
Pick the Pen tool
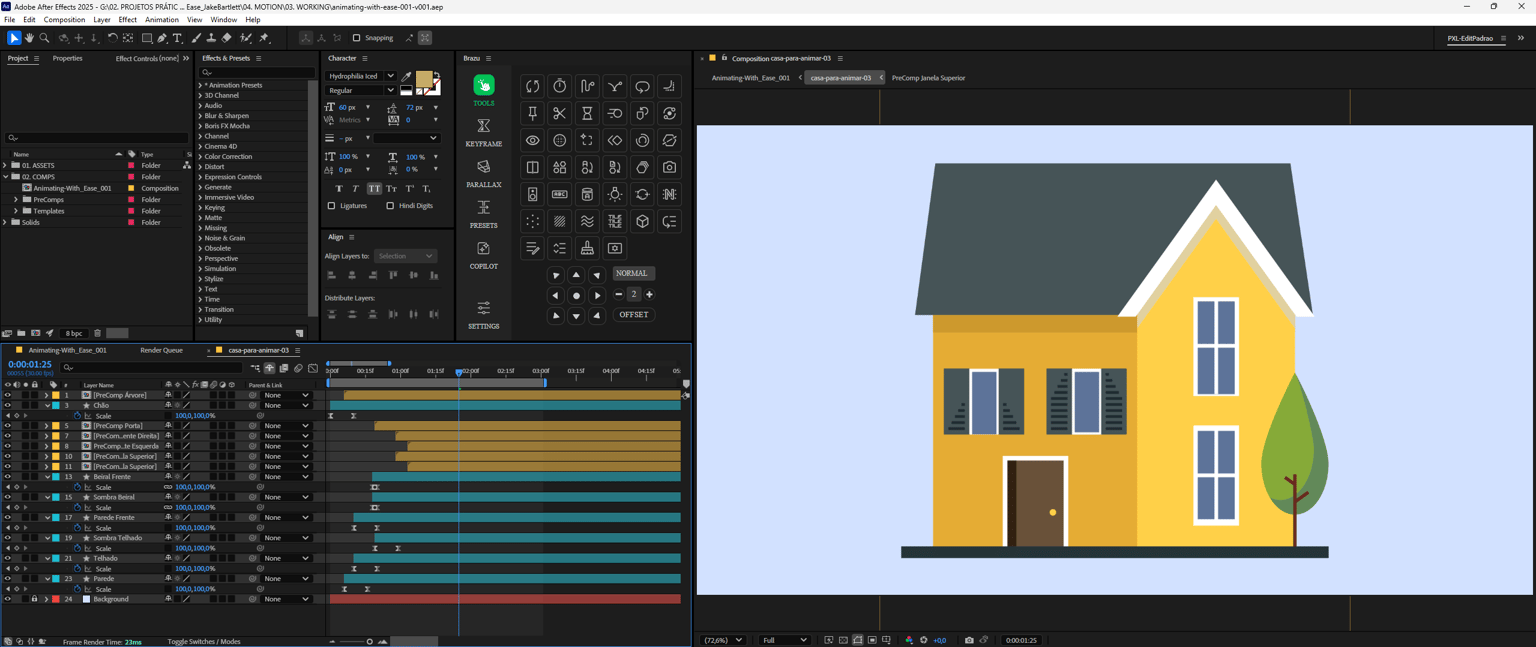pyautogui.click(x=162, y=38)
